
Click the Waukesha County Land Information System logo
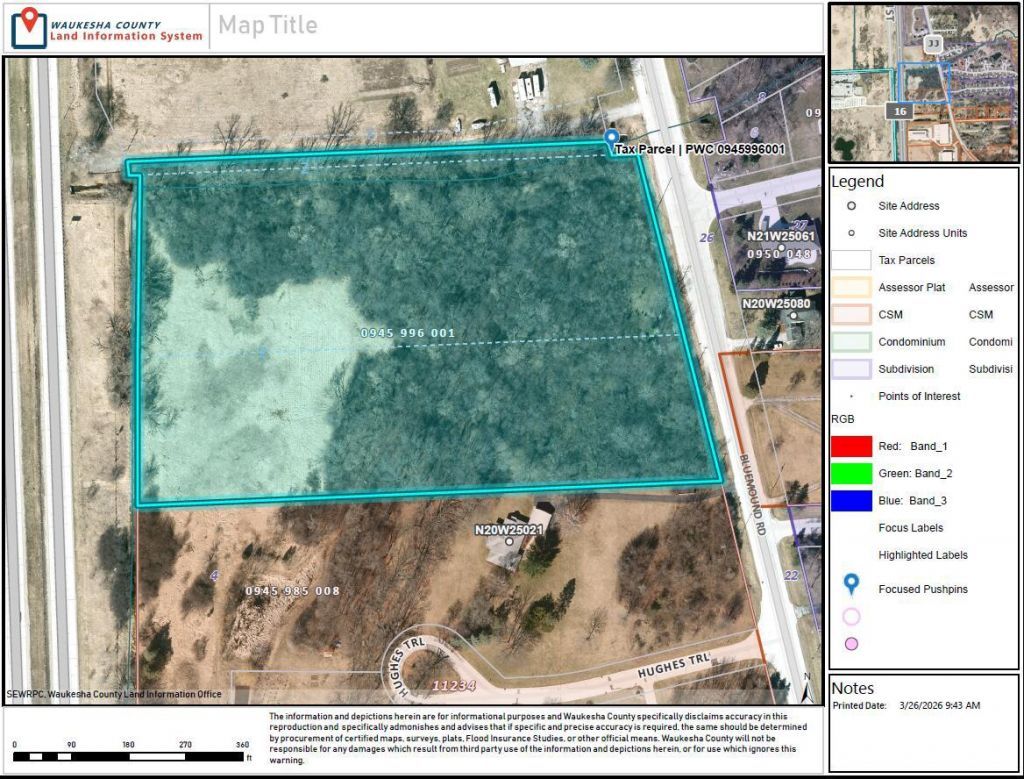tap(106, 27)
